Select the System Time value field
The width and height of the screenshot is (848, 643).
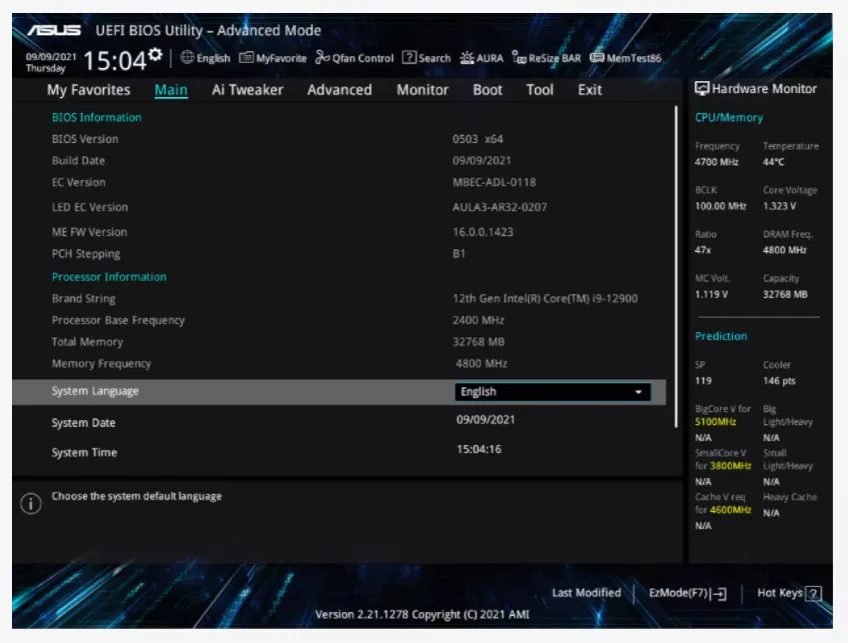tap(479, 450)
